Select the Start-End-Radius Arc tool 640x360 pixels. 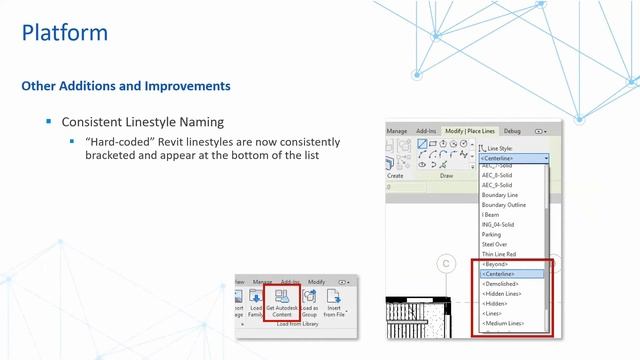[x=422, y=154]
